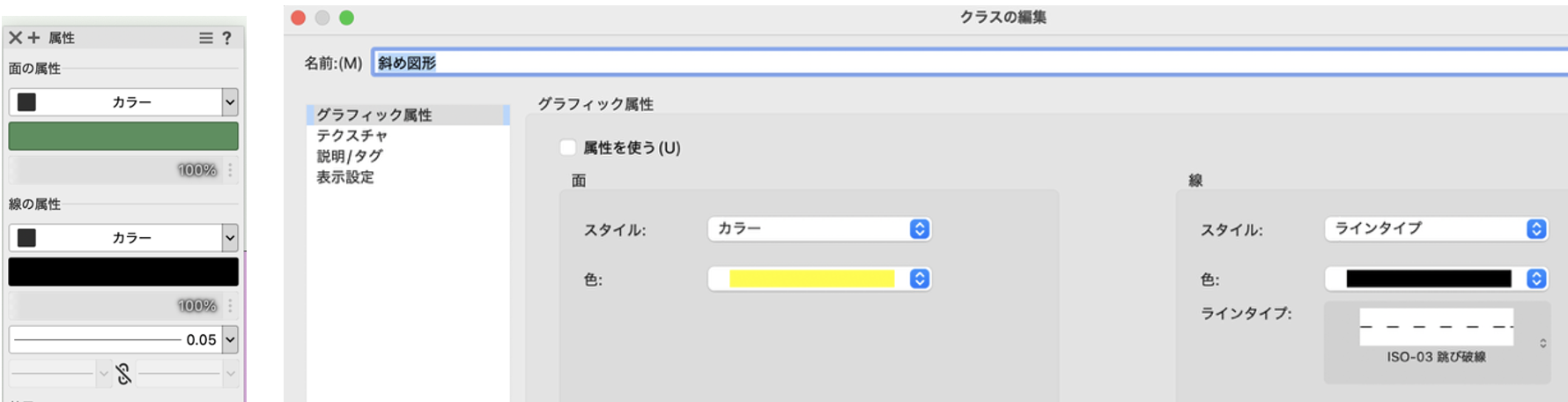Click the unlinked chain marker icon

point(124,375)
